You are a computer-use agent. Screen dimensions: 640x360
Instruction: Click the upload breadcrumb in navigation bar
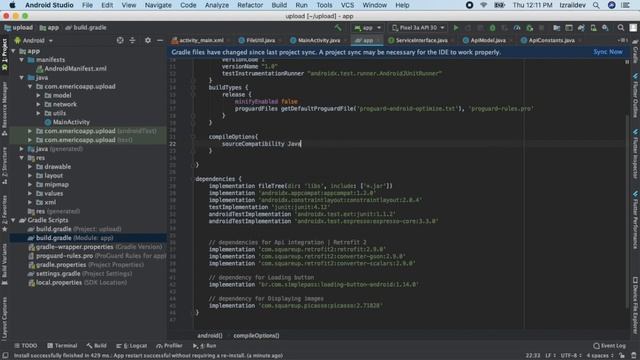[x=19, y=28]
